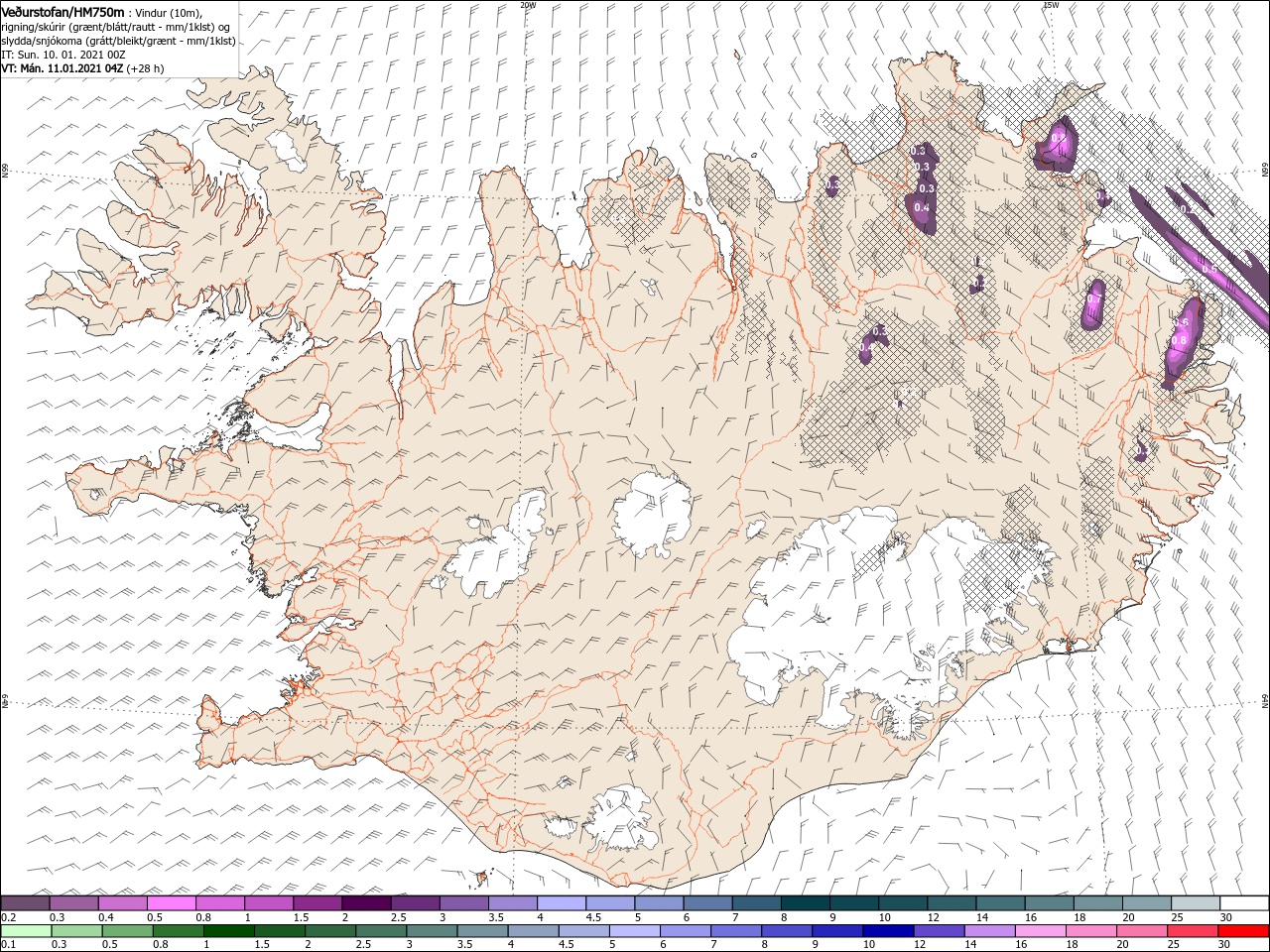Click the 15W longitude label
Viewport: 1270px width, 952px height.
[x=1051, y=5]
